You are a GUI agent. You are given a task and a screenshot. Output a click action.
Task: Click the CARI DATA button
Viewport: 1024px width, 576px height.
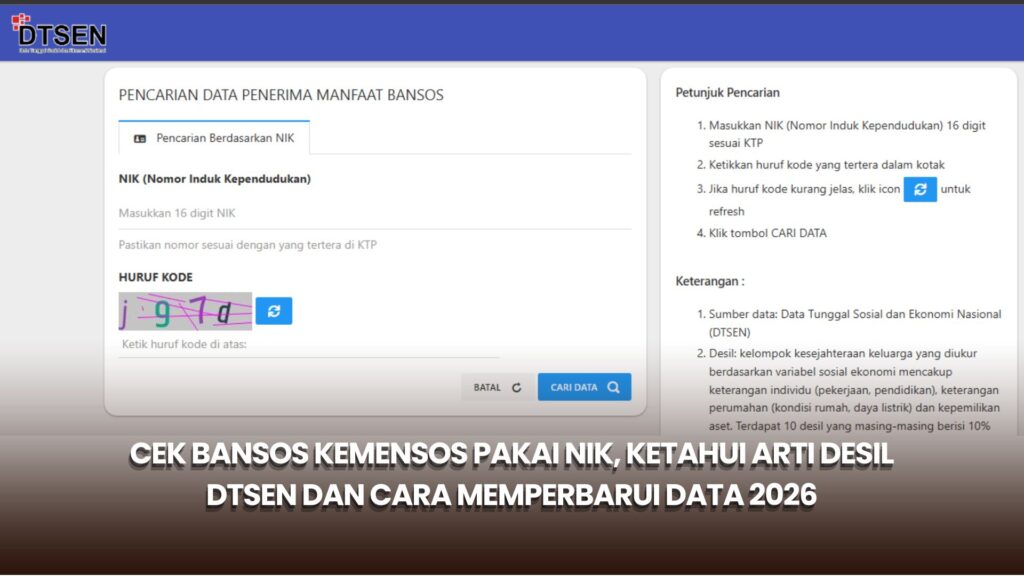click(584, 387)
